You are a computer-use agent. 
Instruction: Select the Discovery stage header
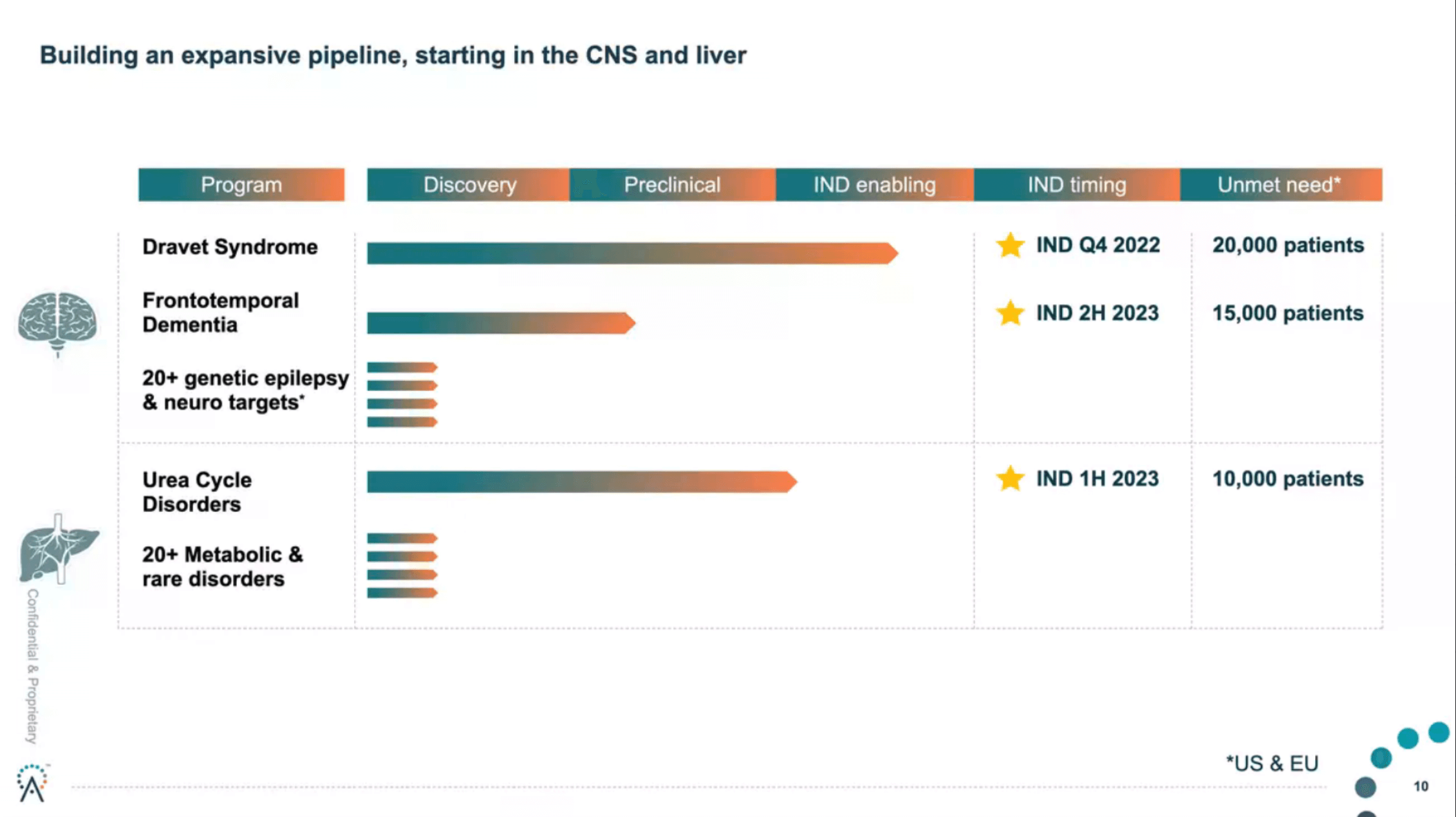tap(469, 185)
